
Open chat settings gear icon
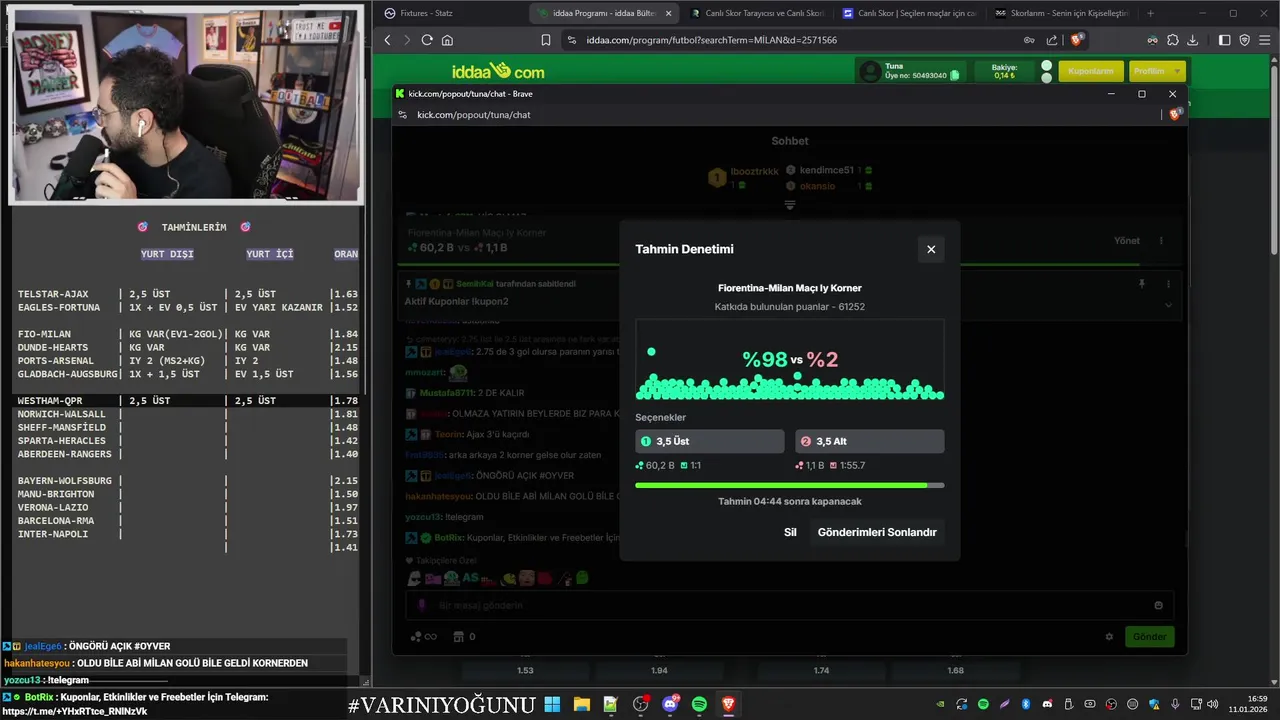pos(1109,636)
